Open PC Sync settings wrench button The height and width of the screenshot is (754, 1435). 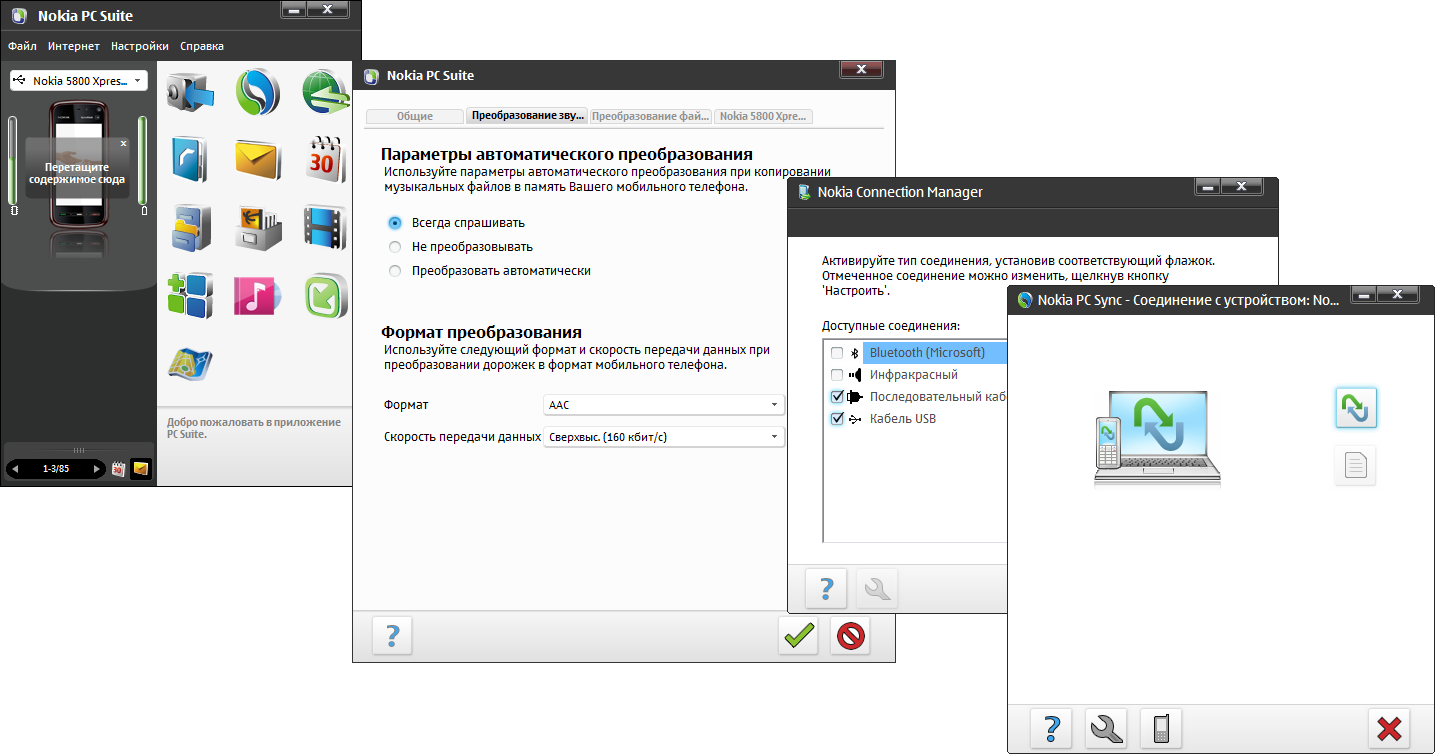1106,727
